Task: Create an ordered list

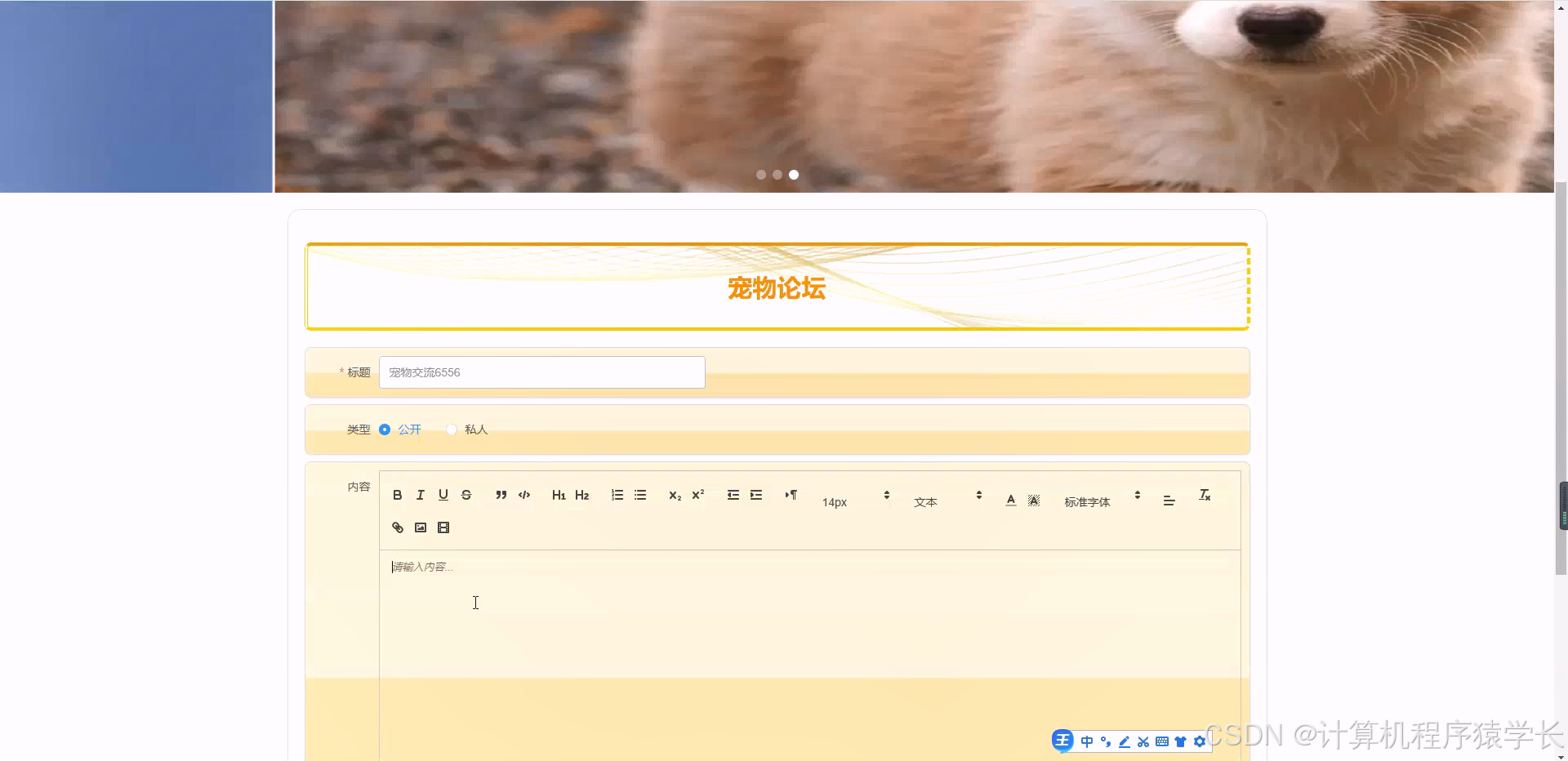Action: tap(617, 495)
